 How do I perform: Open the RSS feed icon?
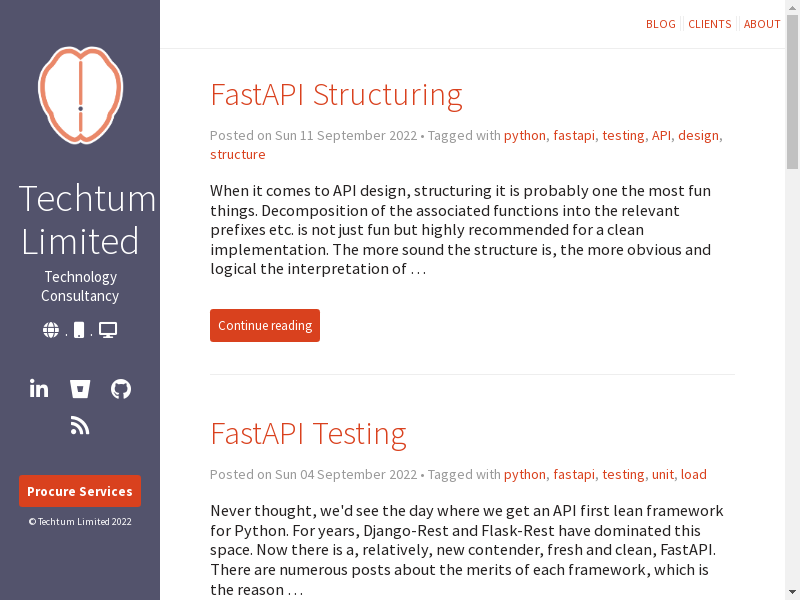coord(80,426)
